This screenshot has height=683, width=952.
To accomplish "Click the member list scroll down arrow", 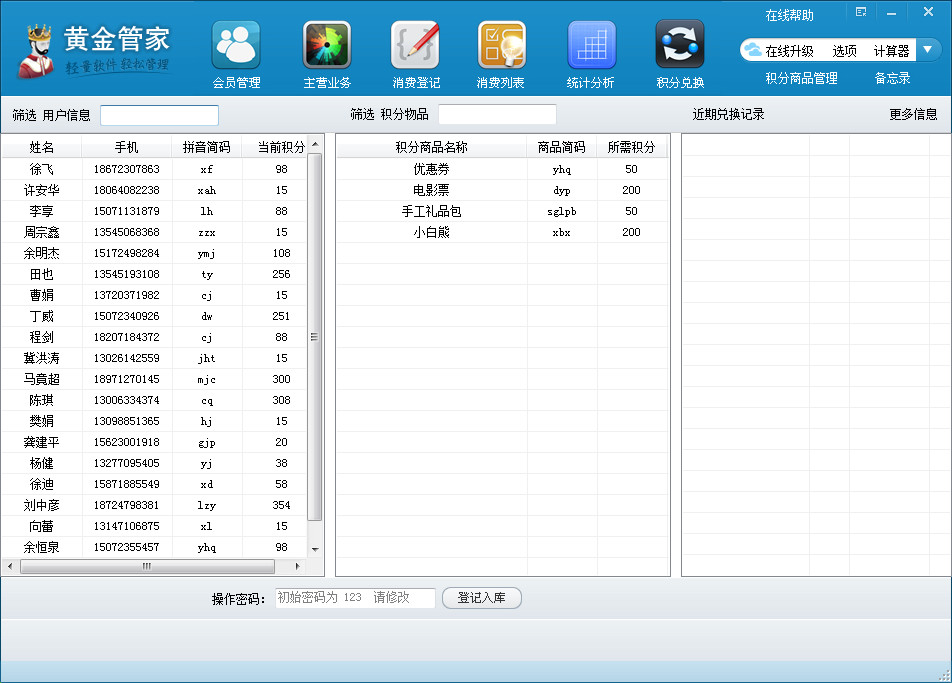I will tap(315, 549).
